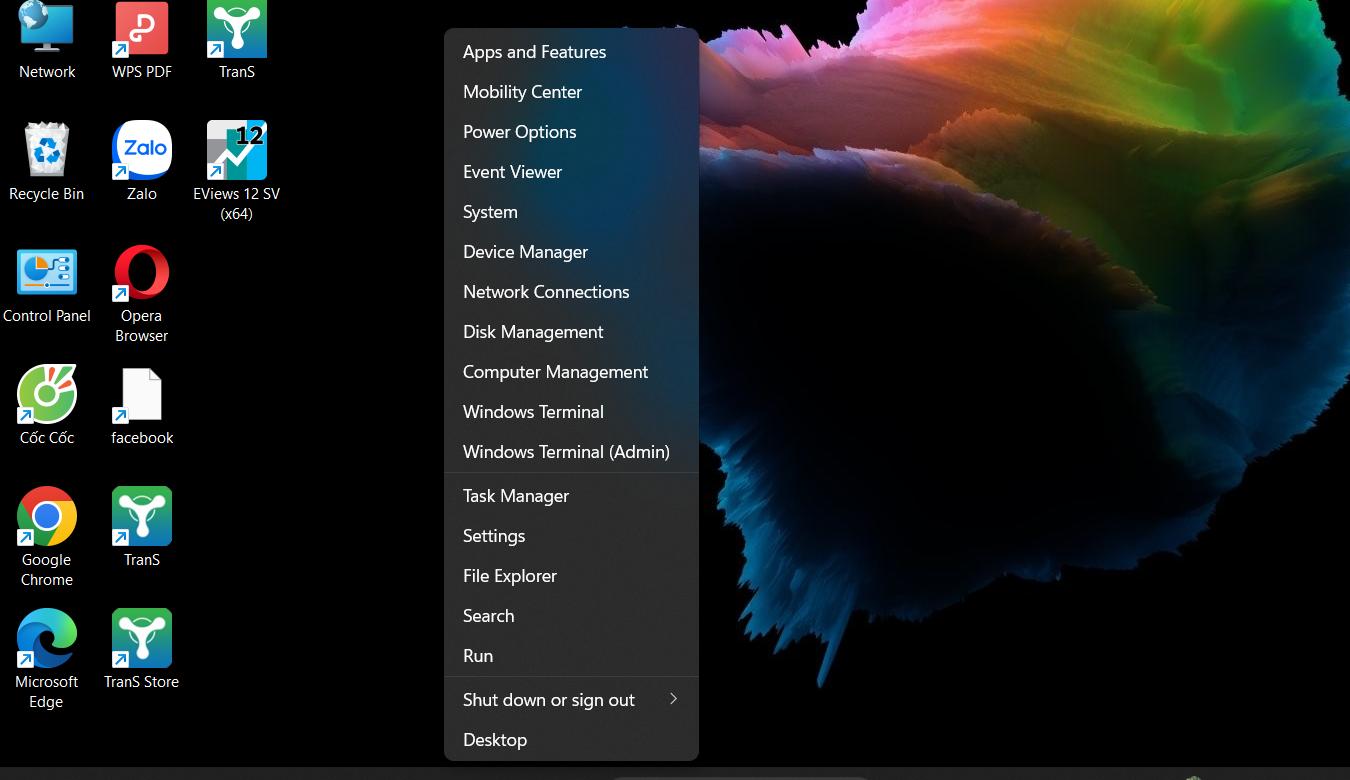Select the EViews 12 SV (x64) shortcut
Viewport: 1350px width, 780px height.
pos(237,171)
